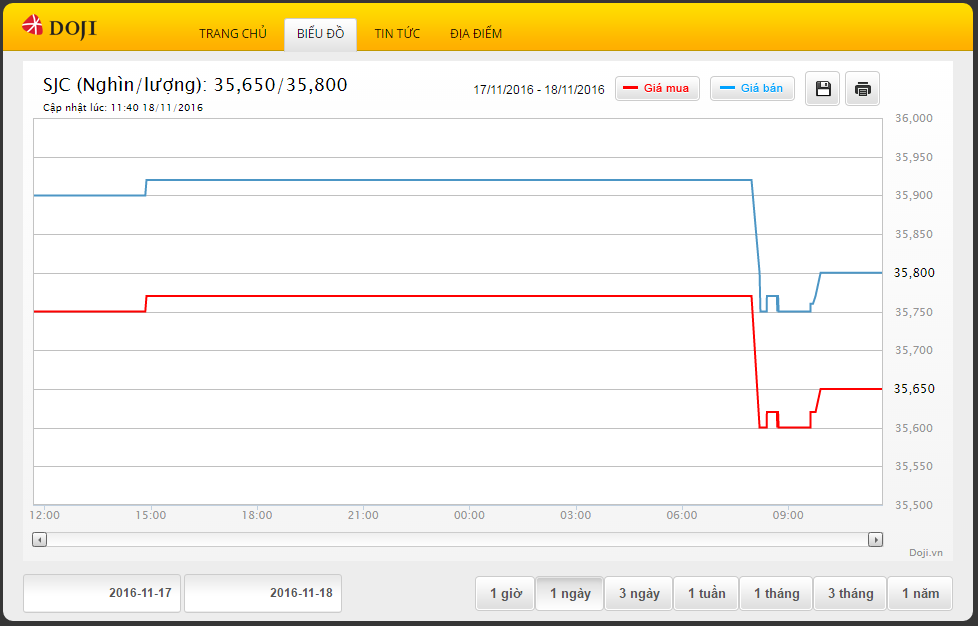Image resolution: width=978 pixels, height=626 pixels.
Task: Click the 35,600 price axis label
Action: click(914, 428)
